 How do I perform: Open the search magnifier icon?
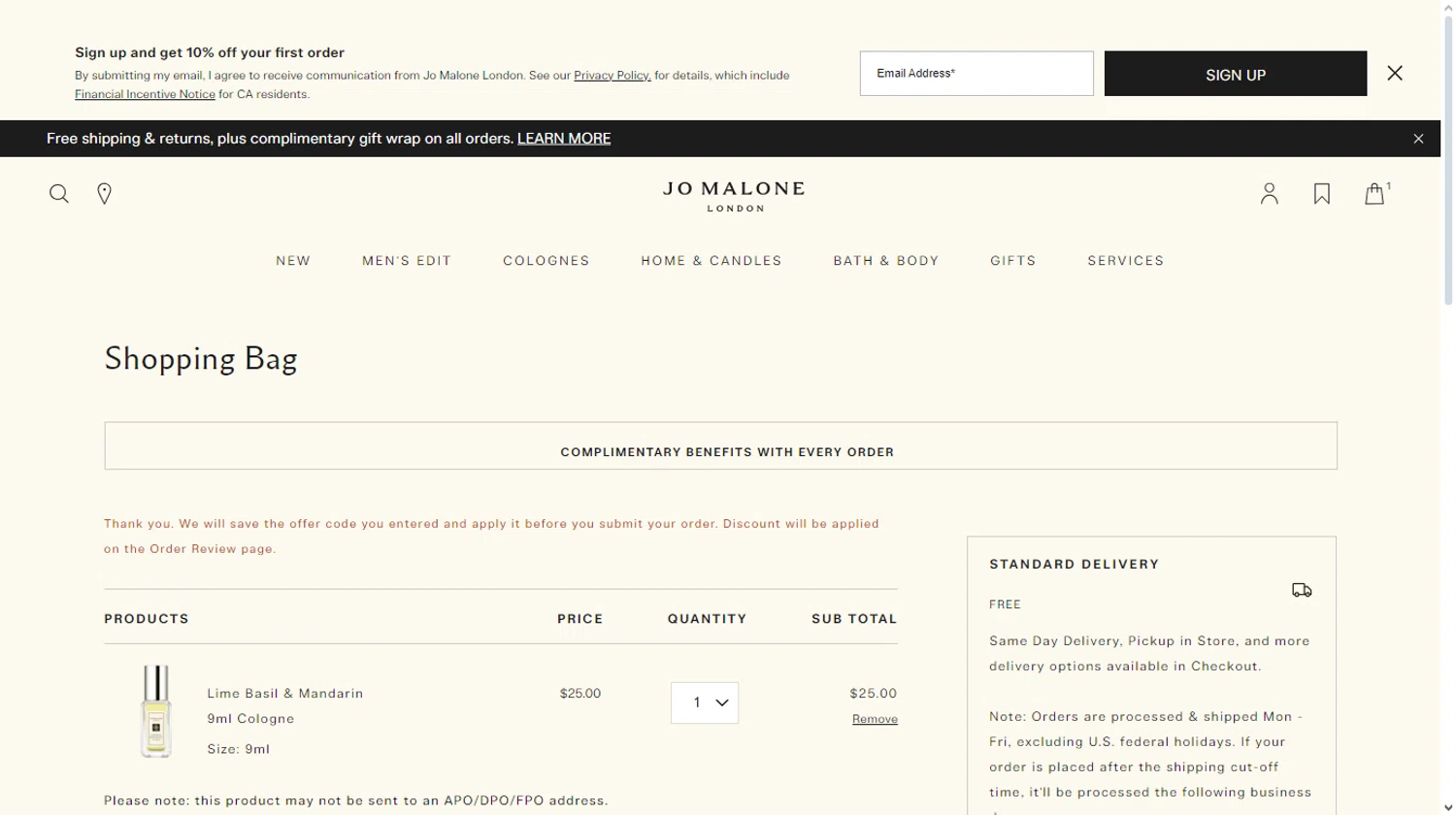click(x=59, y=194)
